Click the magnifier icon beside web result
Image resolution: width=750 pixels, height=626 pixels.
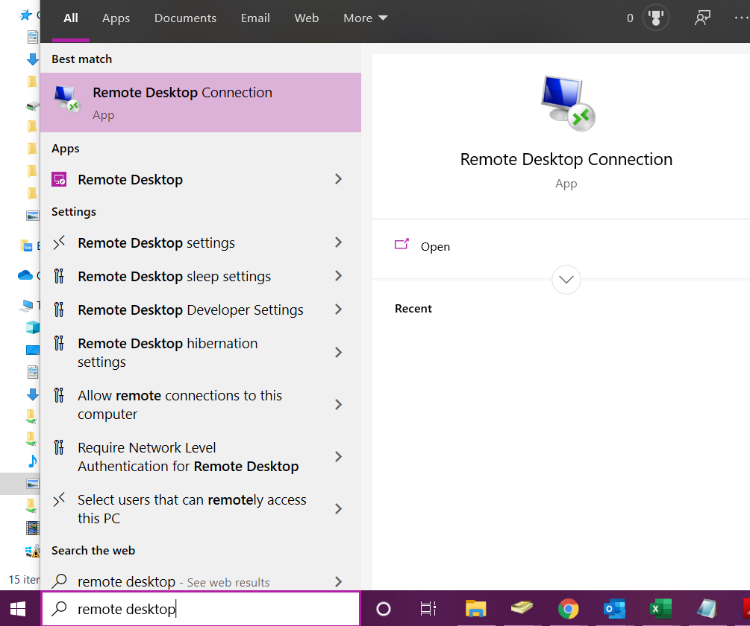click(59, 581)
